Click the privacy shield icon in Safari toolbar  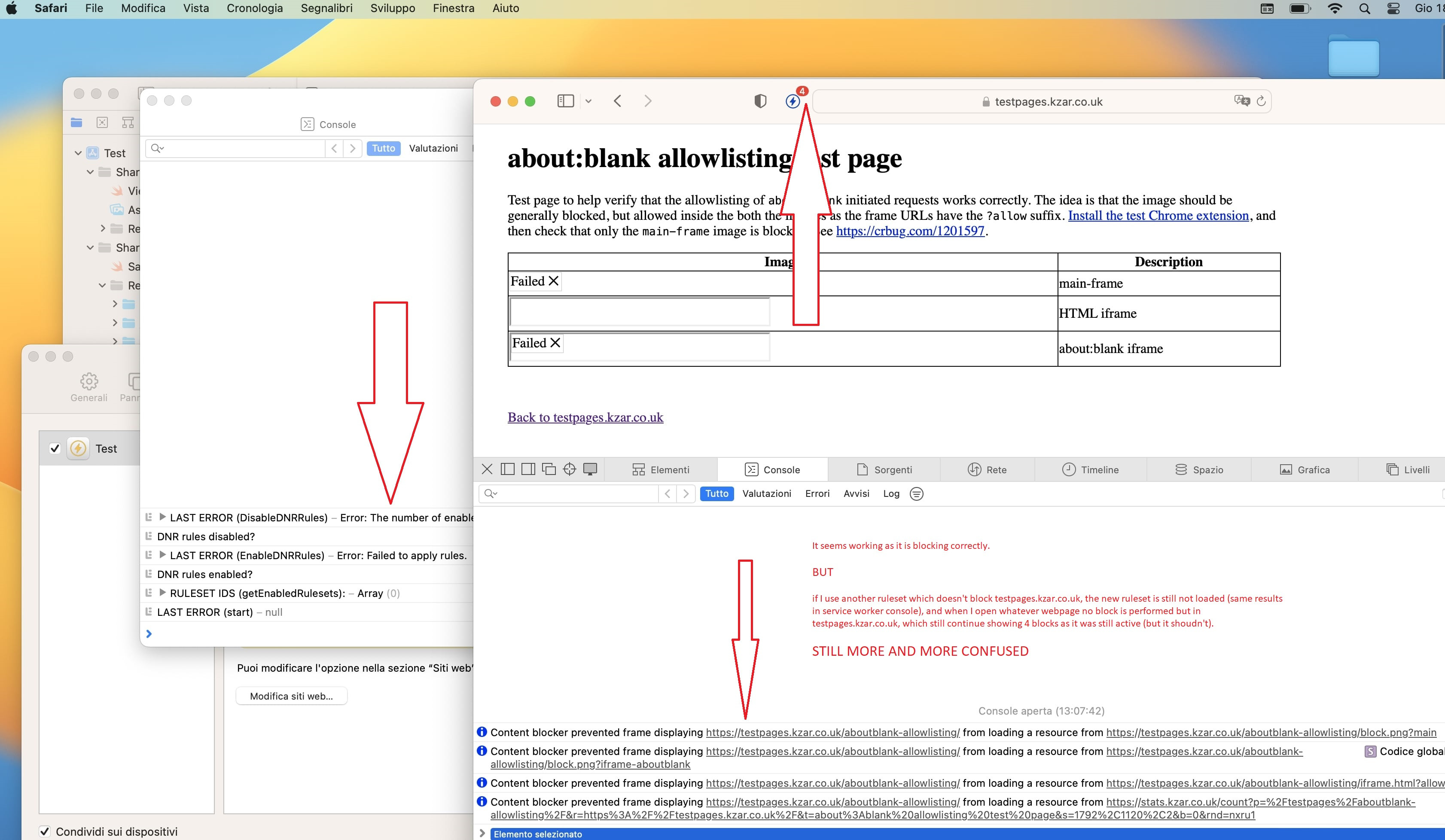[760, 101]
